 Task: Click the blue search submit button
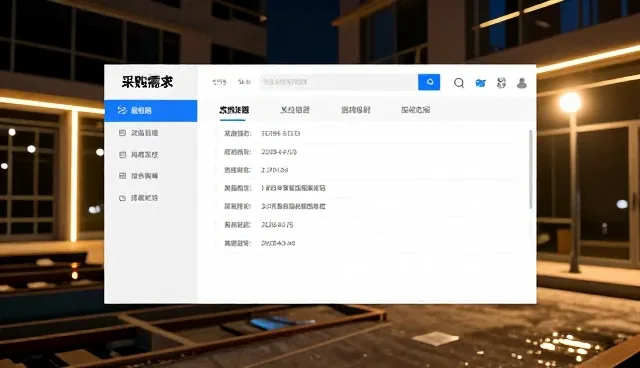[429, 82]
